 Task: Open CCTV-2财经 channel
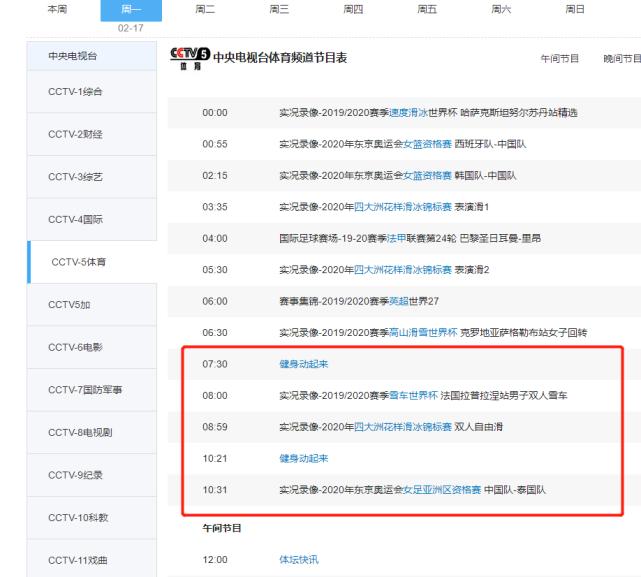click(x=92, y=134)
